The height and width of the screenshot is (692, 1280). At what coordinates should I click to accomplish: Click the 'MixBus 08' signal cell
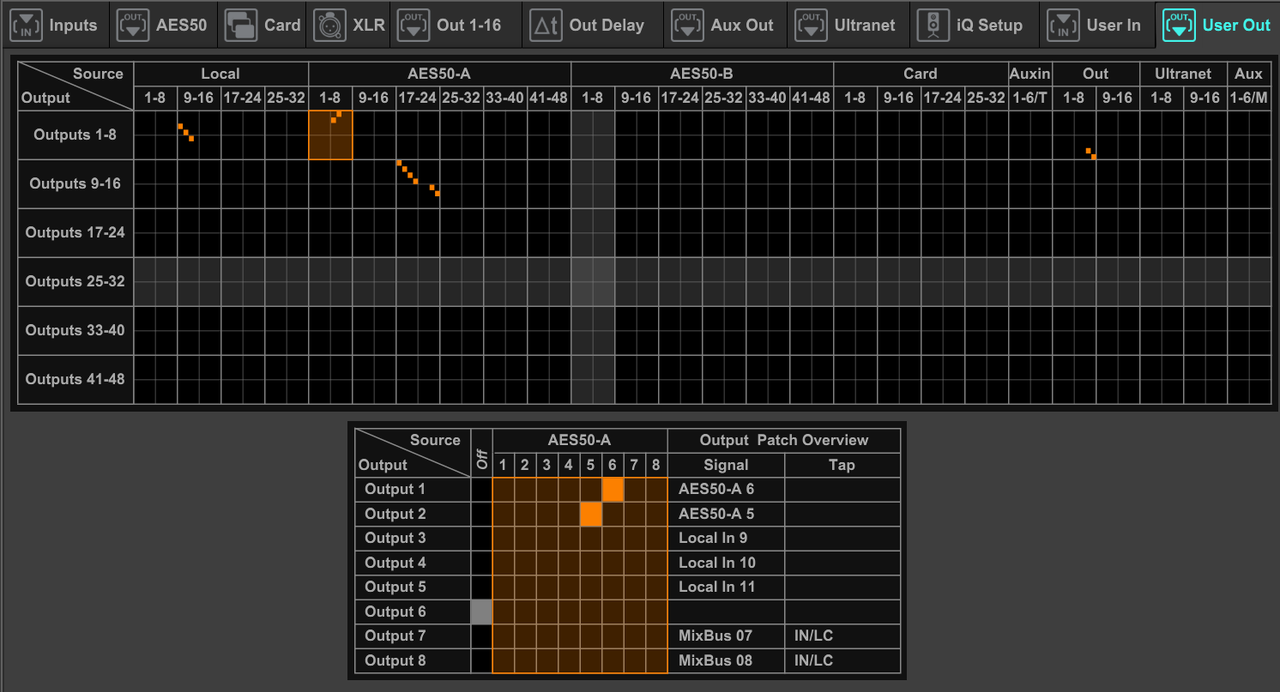pos(726,661)
